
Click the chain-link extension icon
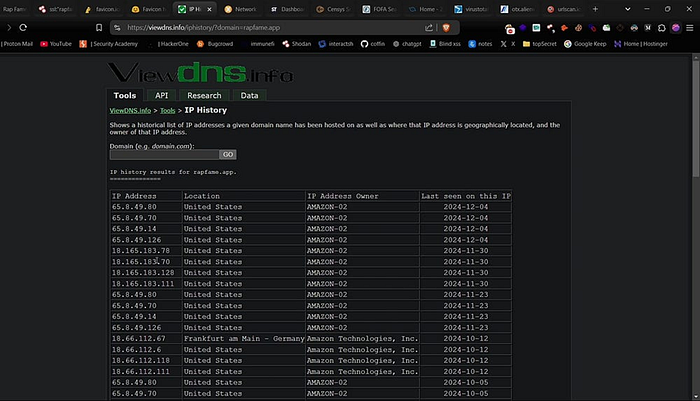point(592,28)
